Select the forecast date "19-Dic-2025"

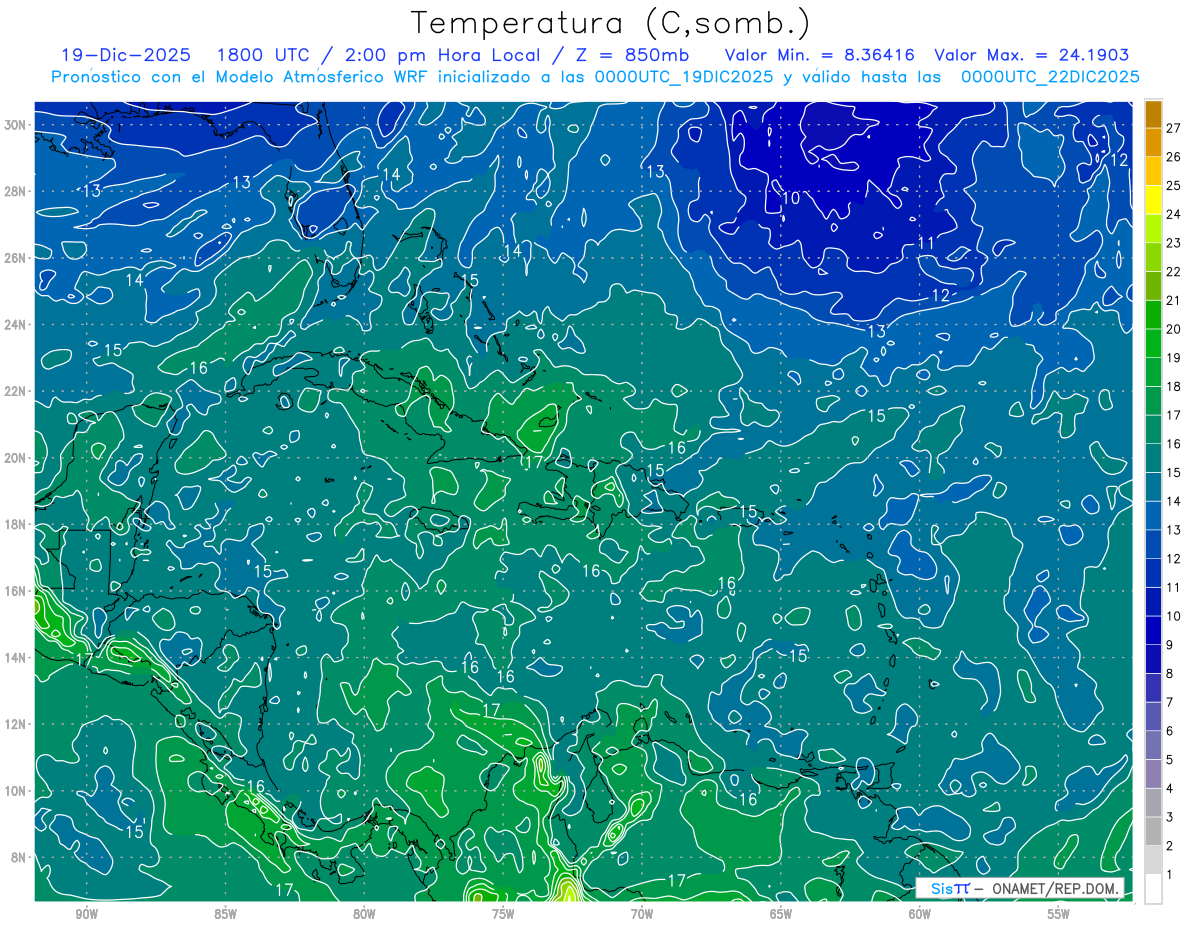[x=125, y=55]
